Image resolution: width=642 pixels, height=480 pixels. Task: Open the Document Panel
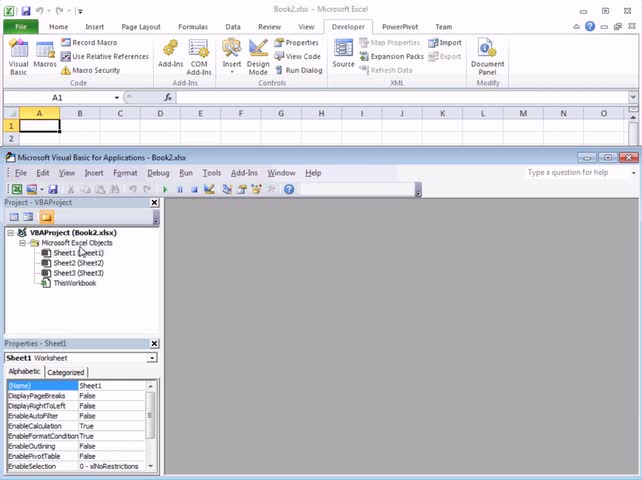(x=487, y=57)
